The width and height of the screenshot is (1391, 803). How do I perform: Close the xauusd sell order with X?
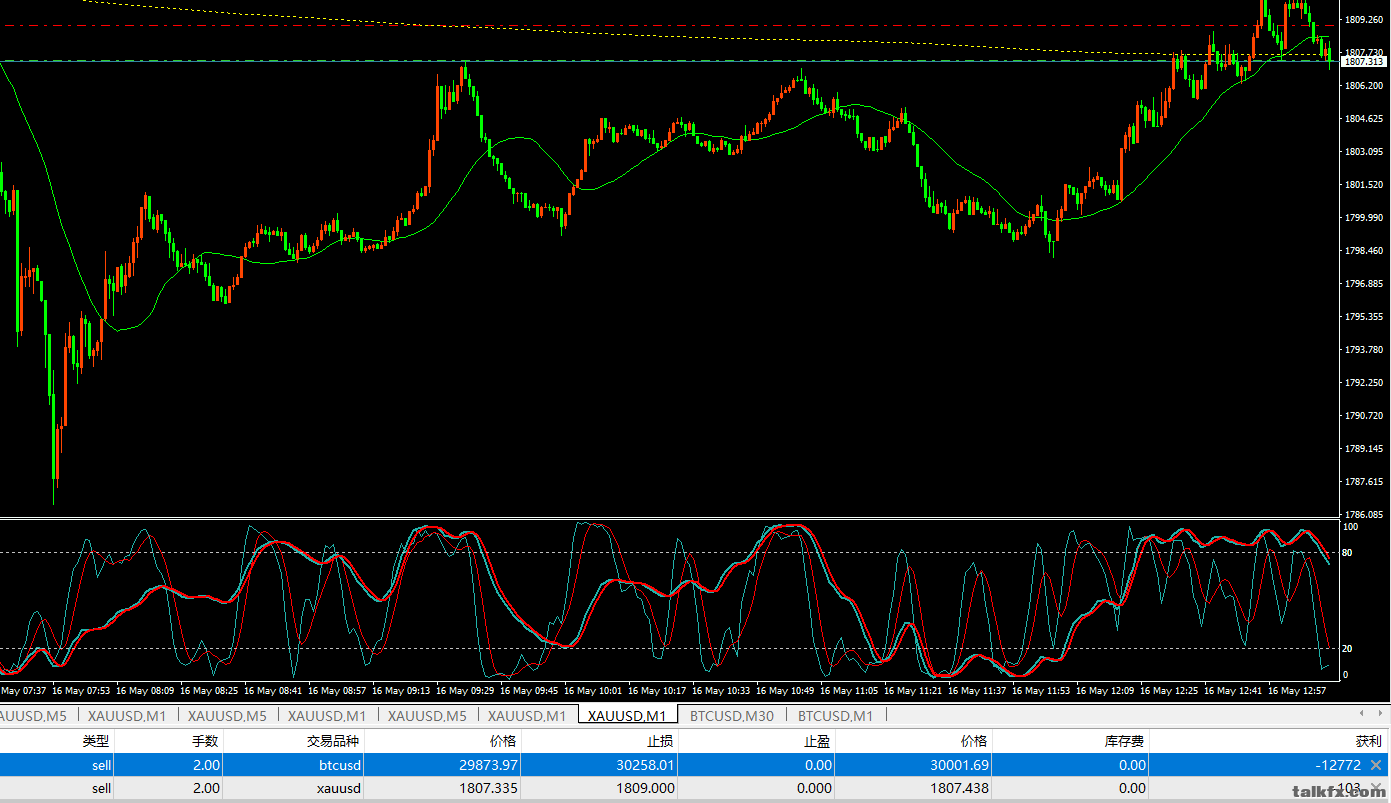(1376, 788)
